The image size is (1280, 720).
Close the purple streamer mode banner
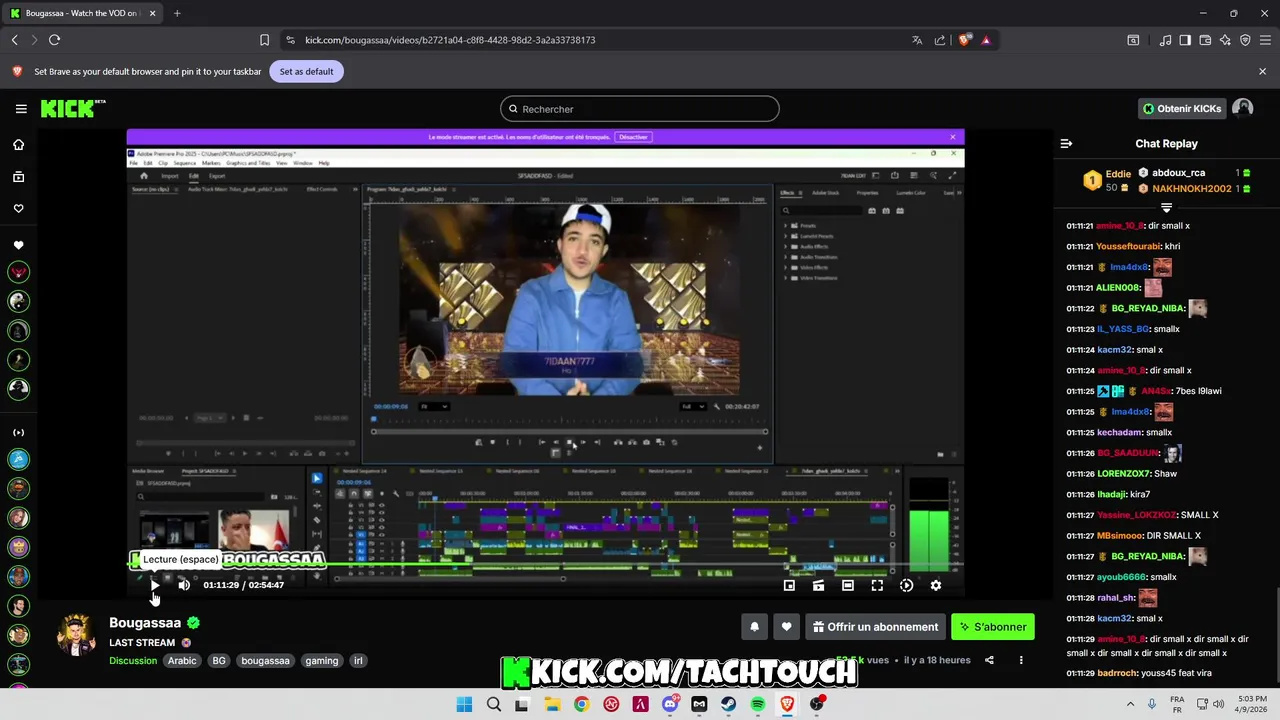coord(953,137)
